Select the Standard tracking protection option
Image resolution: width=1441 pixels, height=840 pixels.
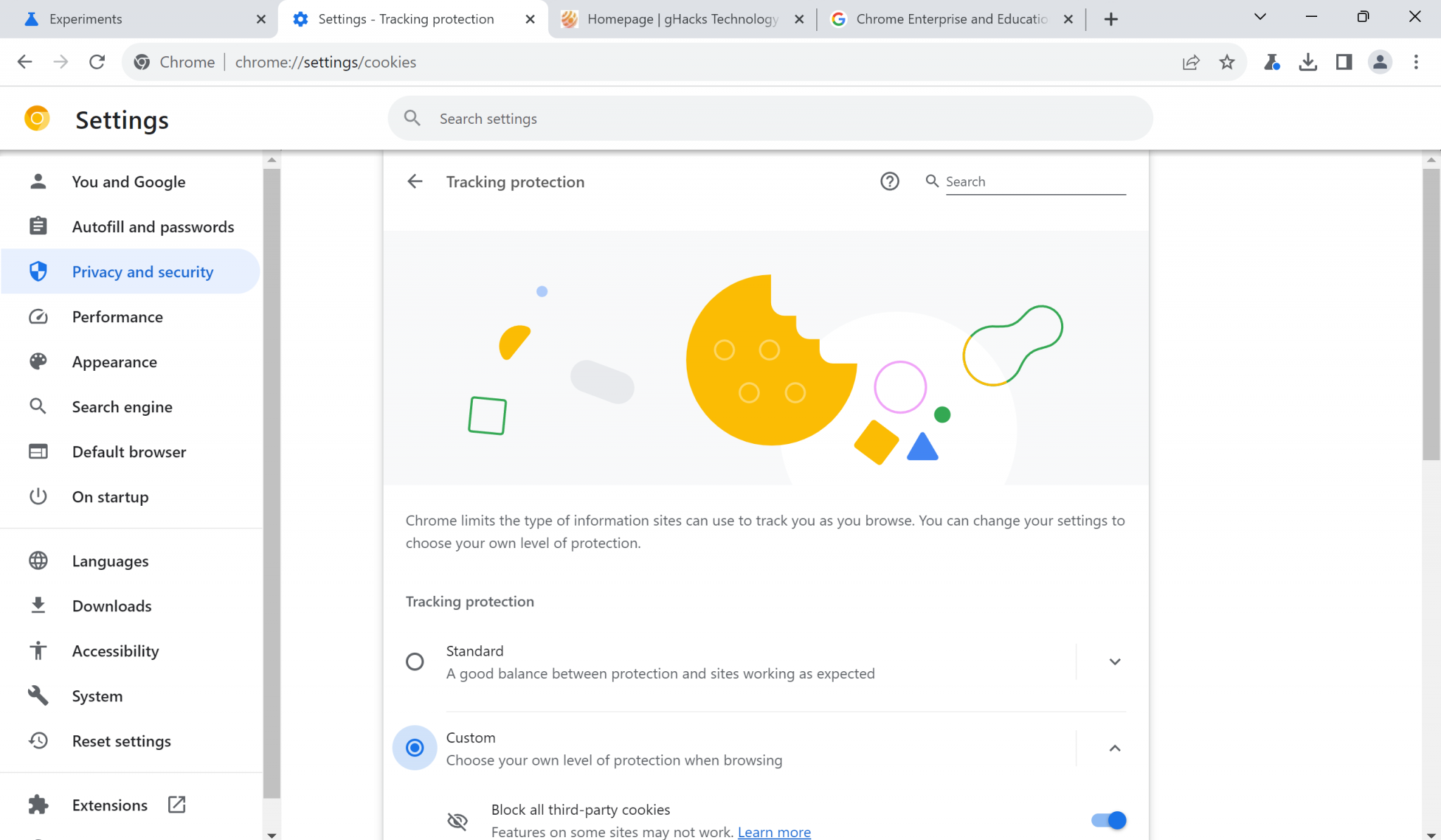(414, 661)
